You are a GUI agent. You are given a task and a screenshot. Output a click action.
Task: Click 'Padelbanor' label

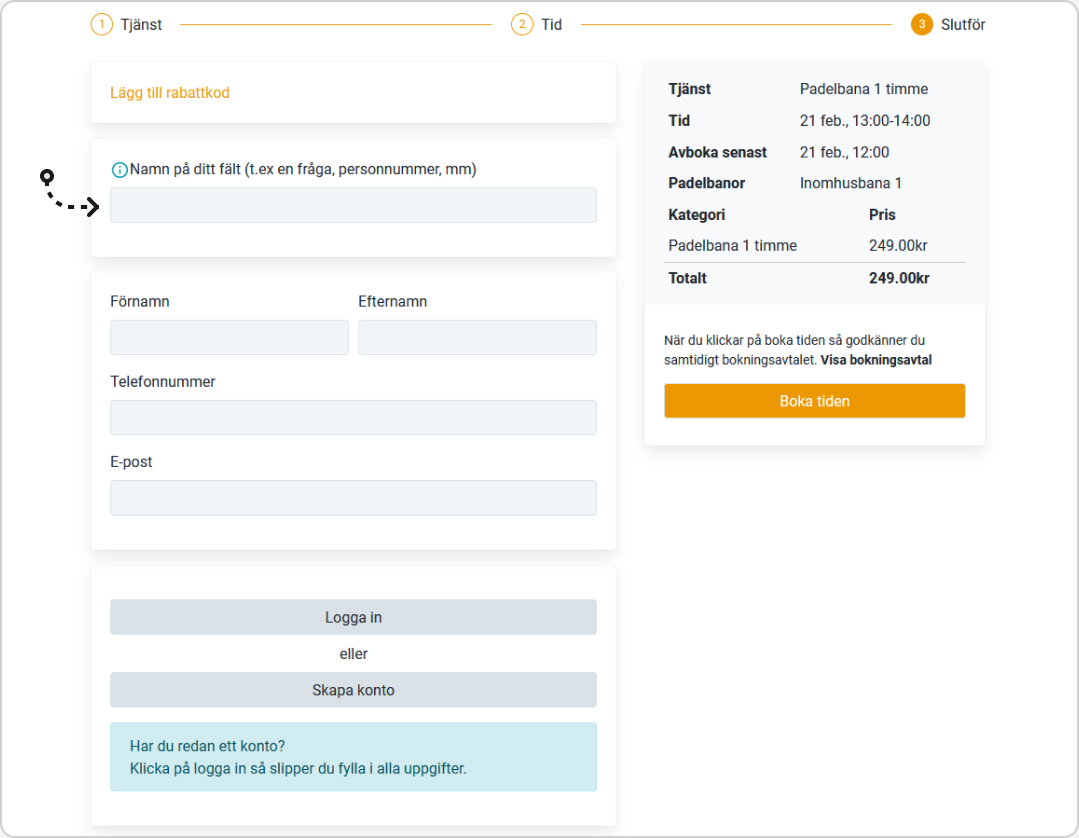tap(707, 183)
